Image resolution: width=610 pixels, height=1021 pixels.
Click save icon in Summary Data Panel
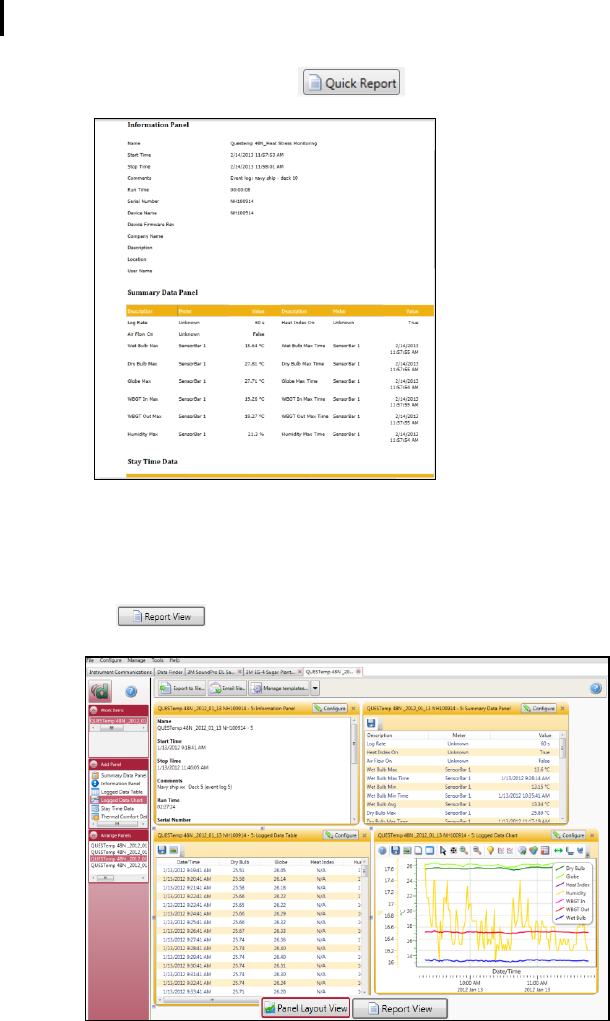click(x=370, y=723)
